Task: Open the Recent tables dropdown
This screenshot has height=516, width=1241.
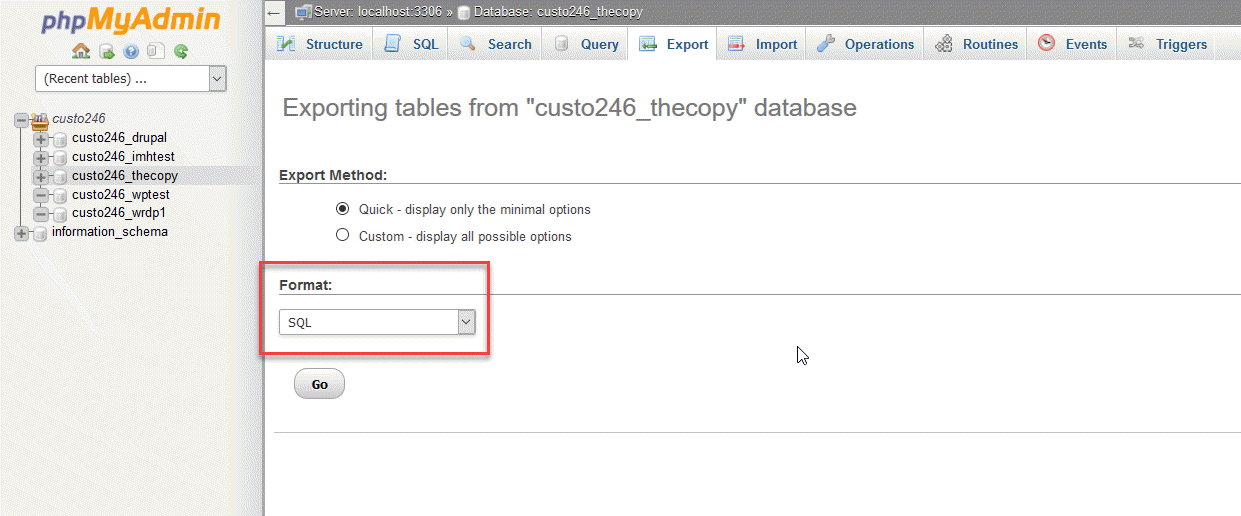Action: coord(130,78)
